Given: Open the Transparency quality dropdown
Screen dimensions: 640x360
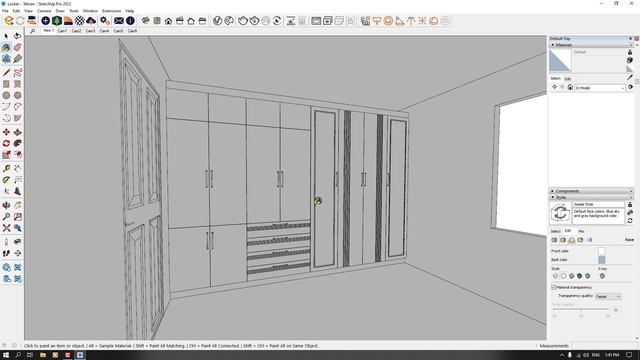Looking at the screenshot, I should pyautogui.click(x=608, y=296).
